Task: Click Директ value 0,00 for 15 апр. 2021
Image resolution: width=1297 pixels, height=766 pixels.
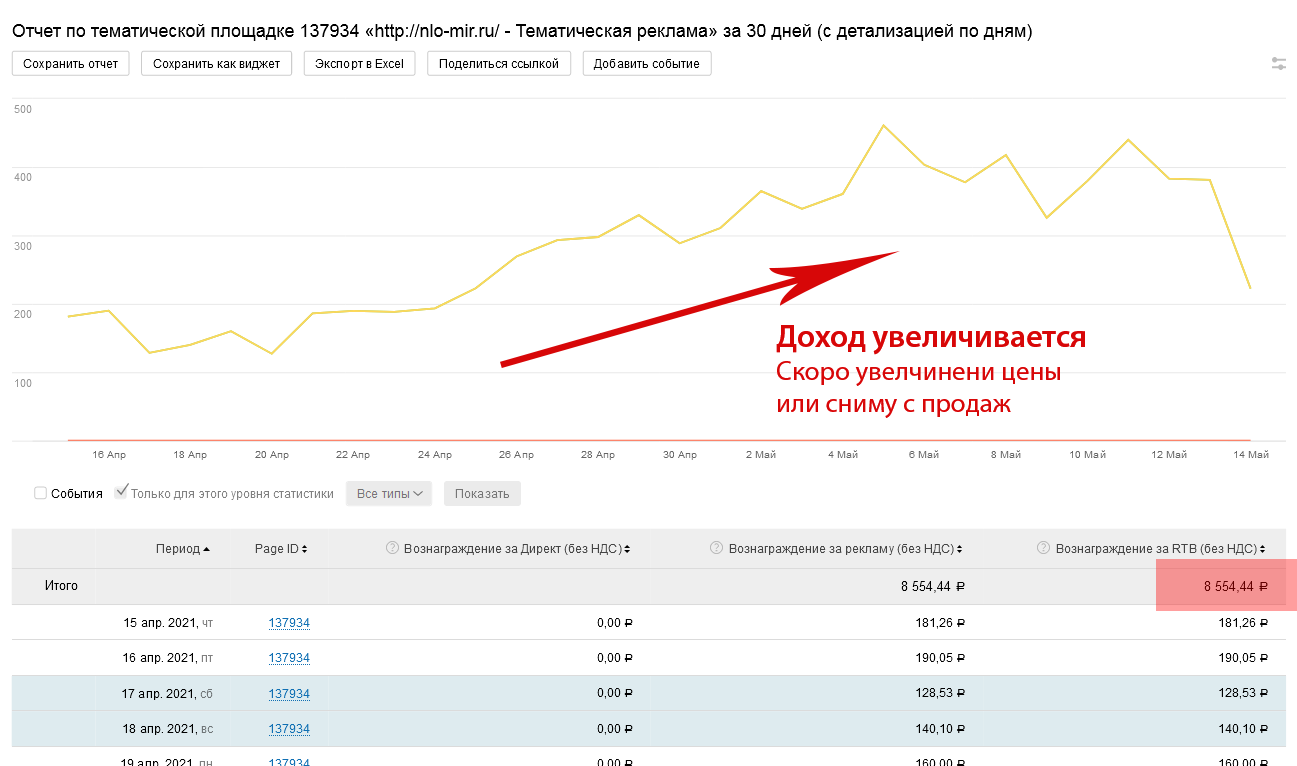Action: coord(615,623)
